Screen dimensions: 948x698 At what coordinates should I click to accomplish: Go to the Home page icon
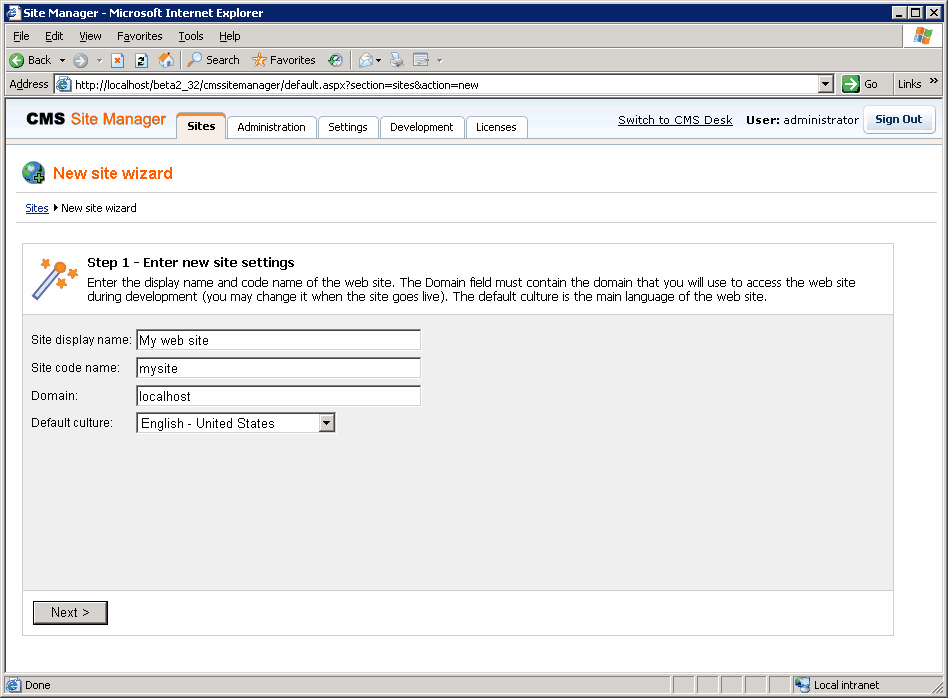point(166,60)
